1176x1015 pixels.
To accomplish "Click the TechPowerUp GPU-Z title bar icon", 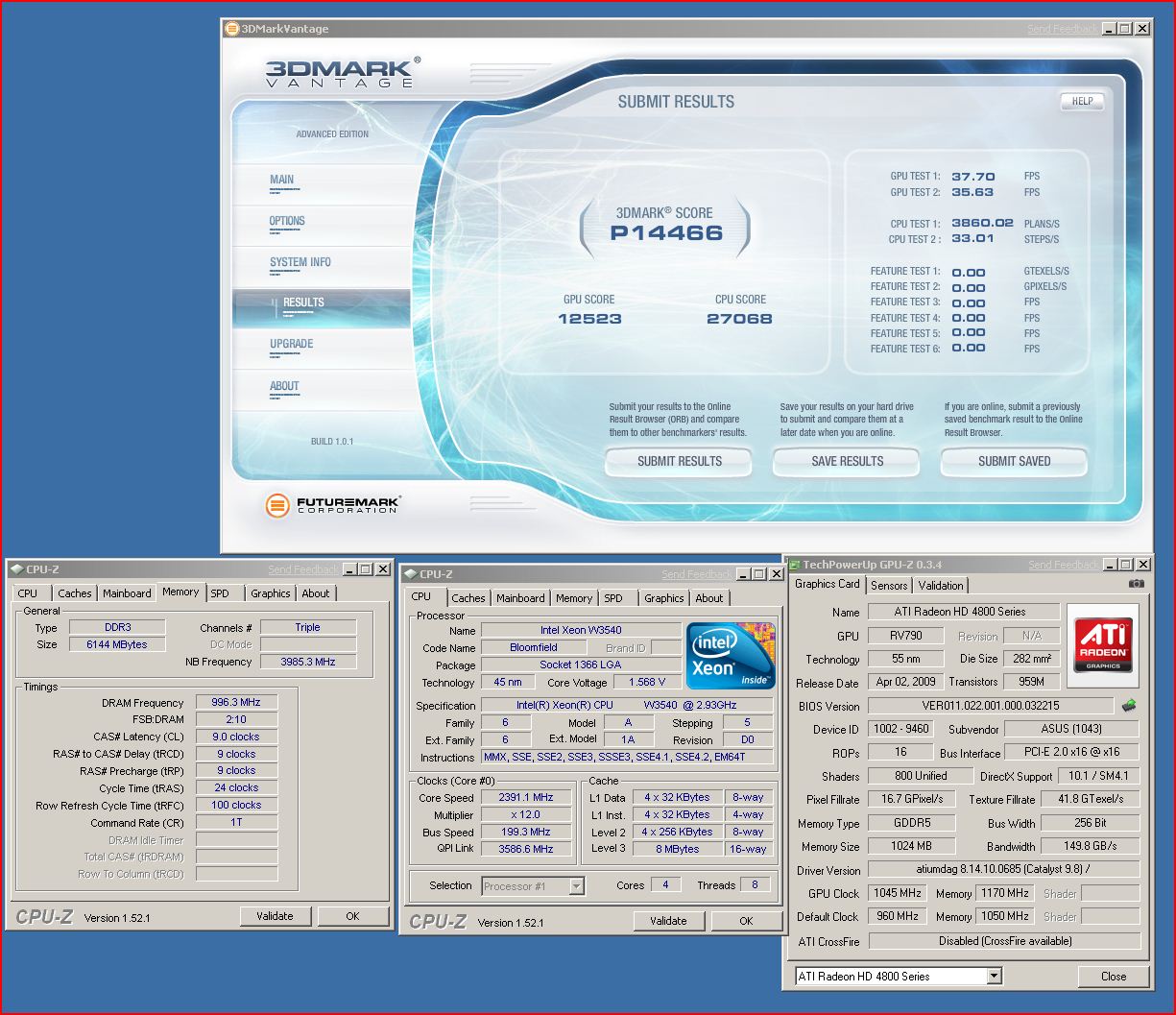I will [x=794, y=566].
